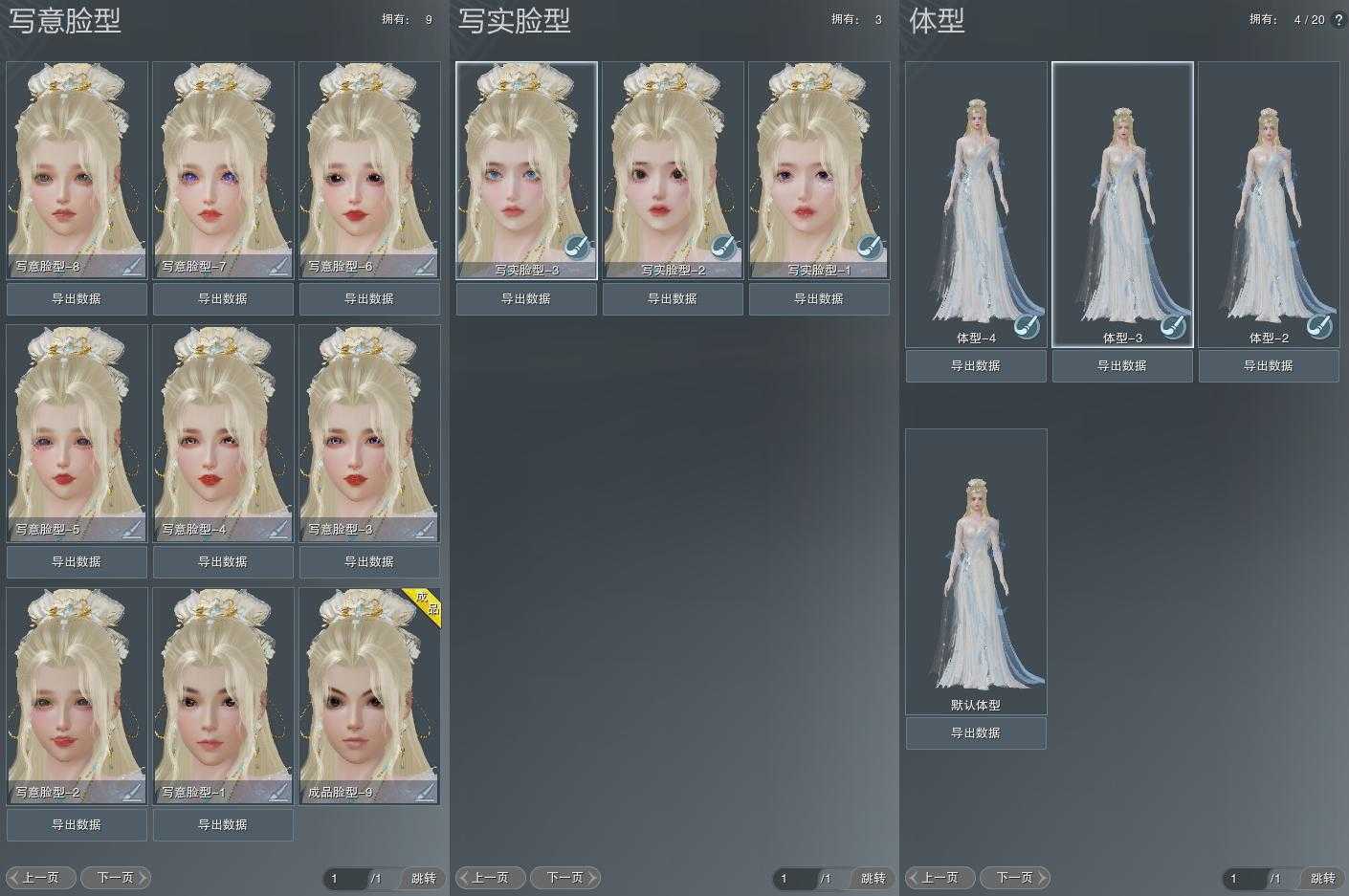The width and height of the screenshot is (1349, 896).
Task: Click the pencil edit icon on 写意脸型-1
Action: (279, 791)
